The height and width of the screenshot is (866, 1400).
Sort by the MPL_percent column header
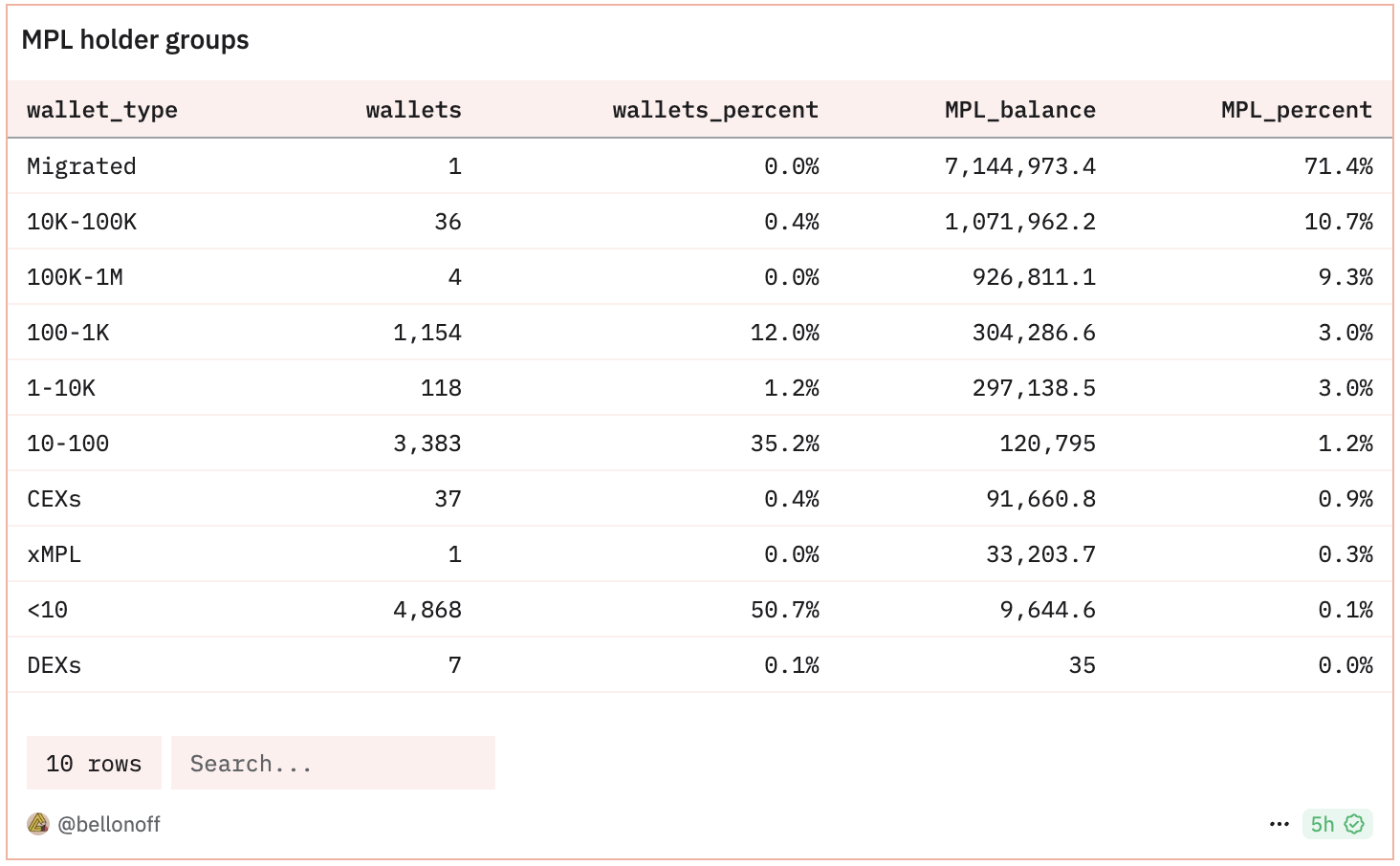pyautogui.click(x=1297, y=110)
